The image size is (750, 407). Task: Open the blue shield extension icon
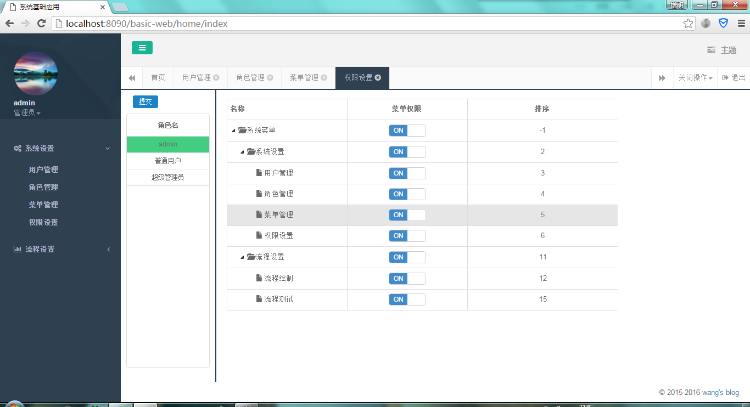point(723,23)
